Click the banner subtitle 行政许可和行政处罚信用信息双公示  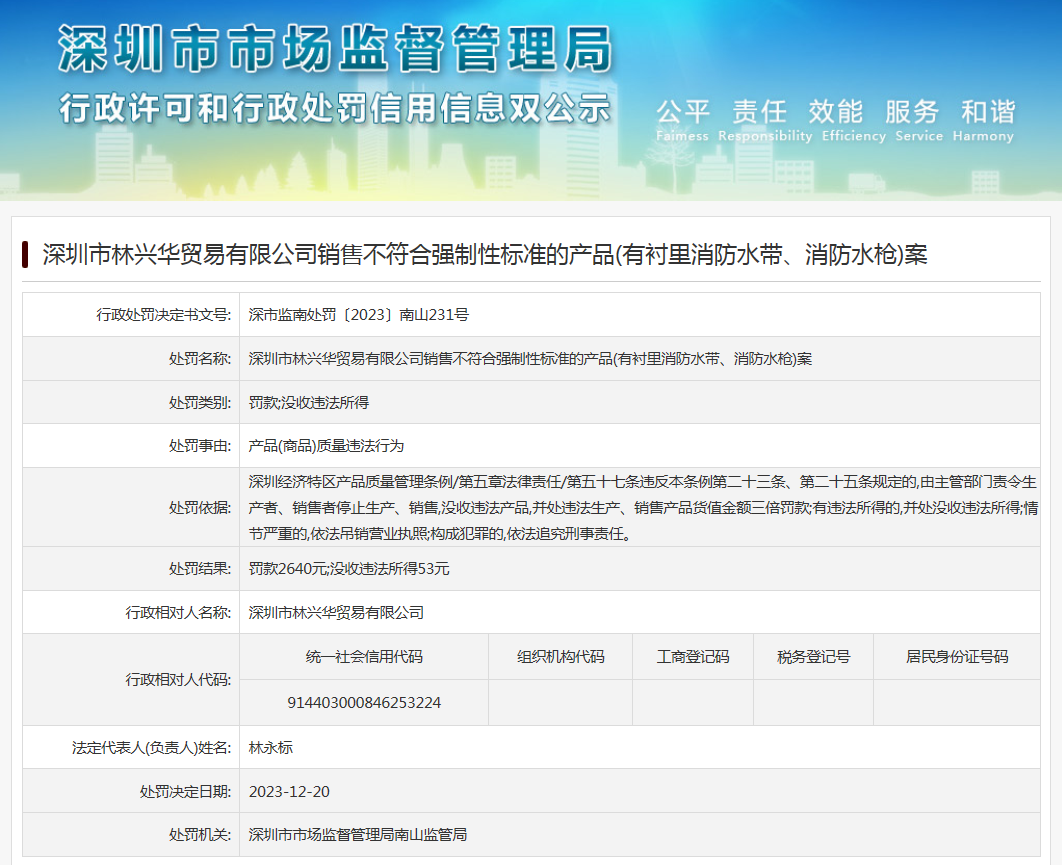click(335, 108)
